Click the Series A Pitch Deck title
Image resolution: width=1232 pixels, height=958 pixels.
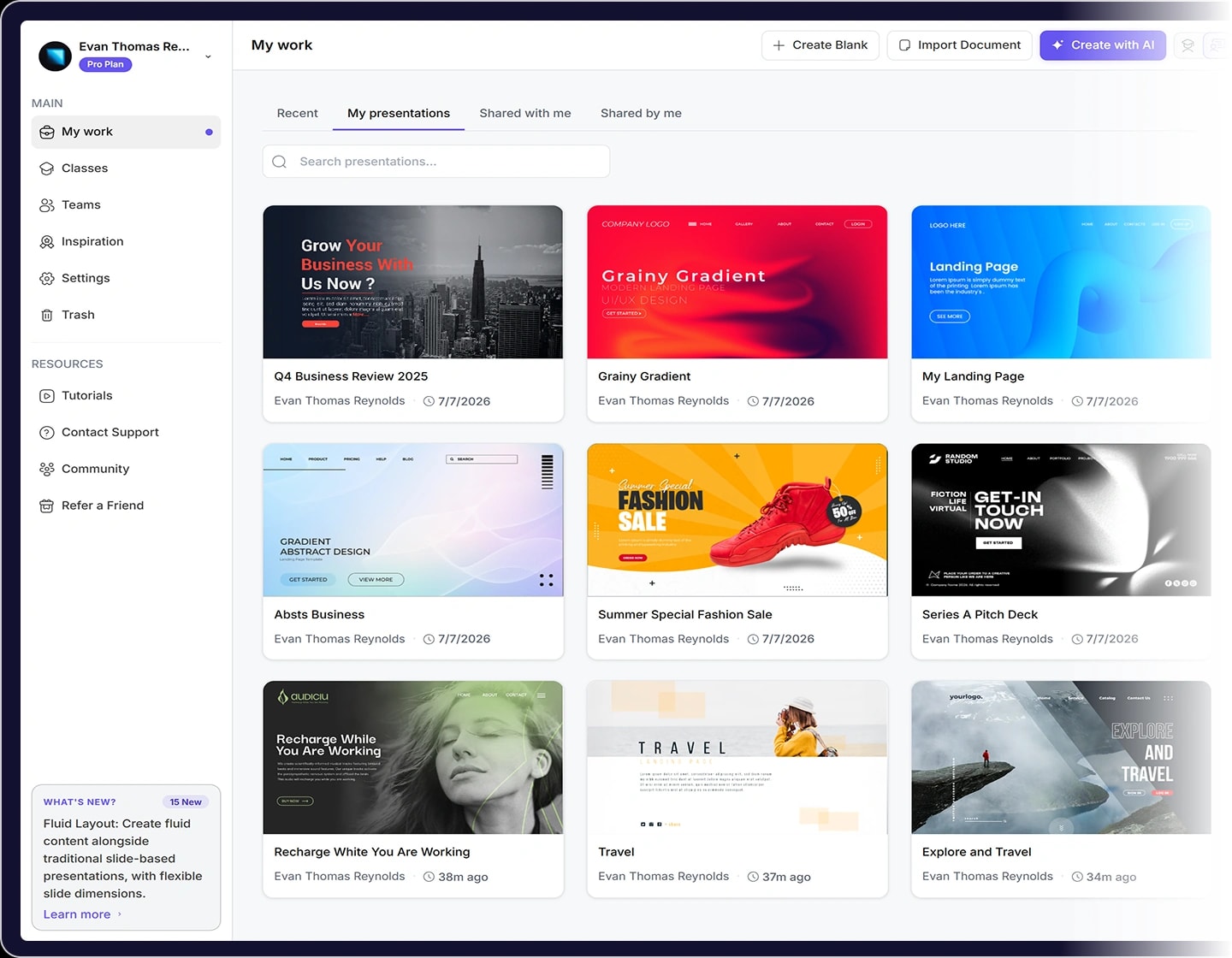click(980, 614)
